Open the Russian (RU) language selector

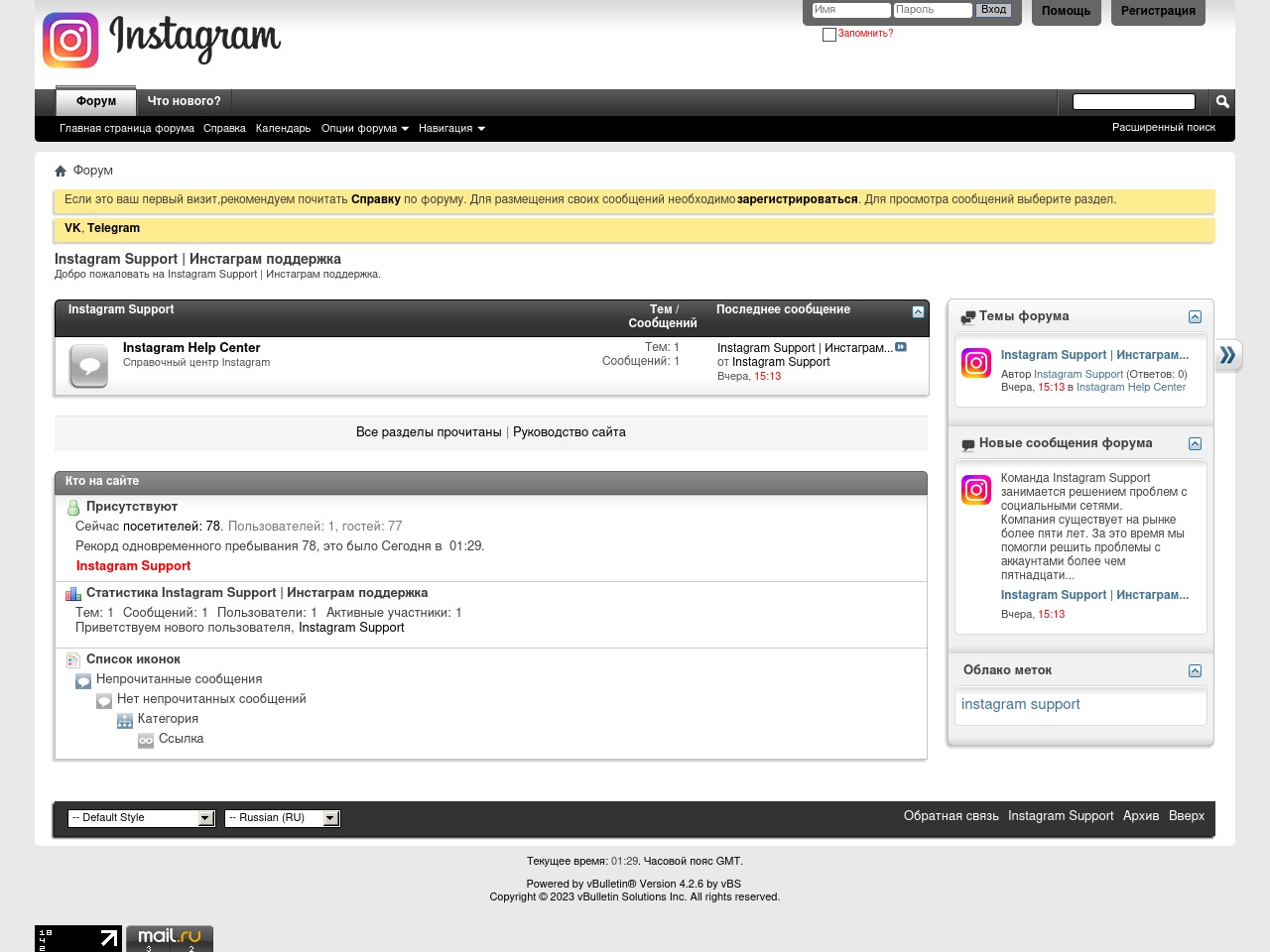click(x=283, y=818)
